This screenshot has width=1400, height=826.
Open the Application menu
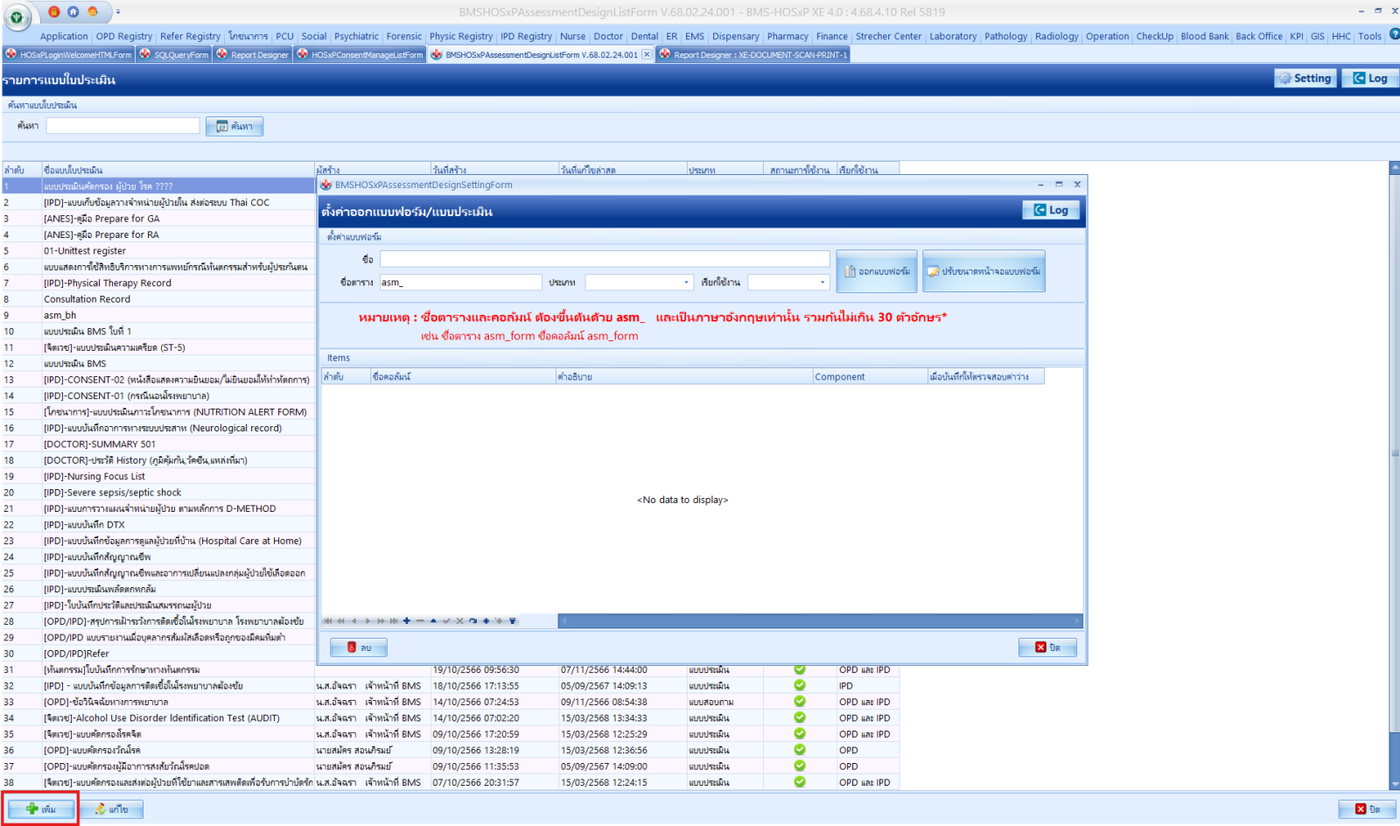tap(64, 36)
